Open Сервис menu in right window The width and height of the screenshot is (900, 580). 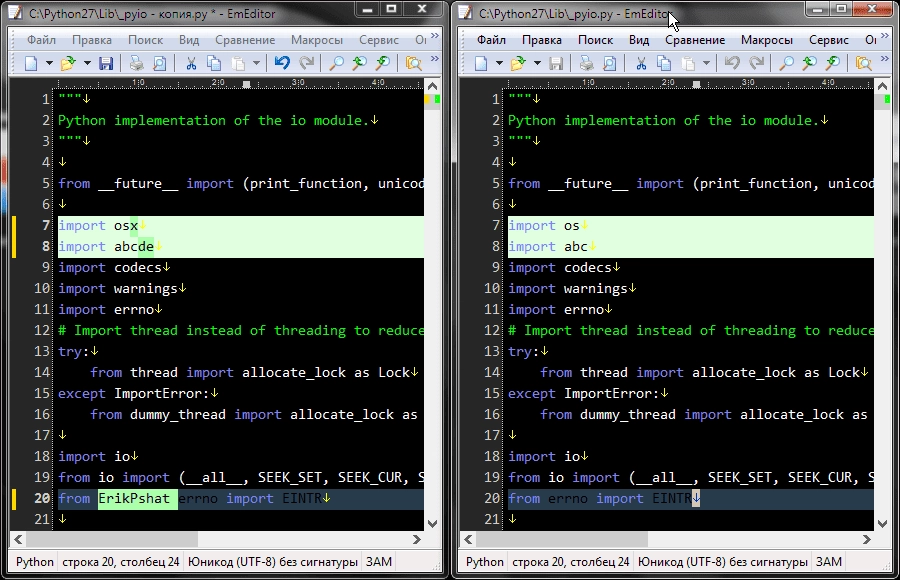pyautogui.click(x=829, y=40)
